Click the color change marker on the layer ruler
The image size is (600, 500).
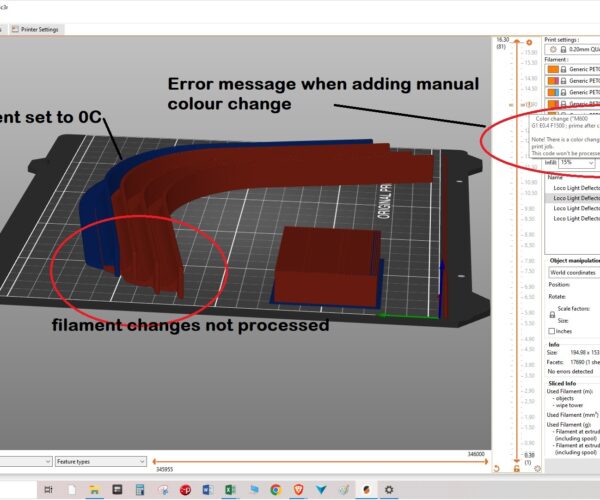530,104
